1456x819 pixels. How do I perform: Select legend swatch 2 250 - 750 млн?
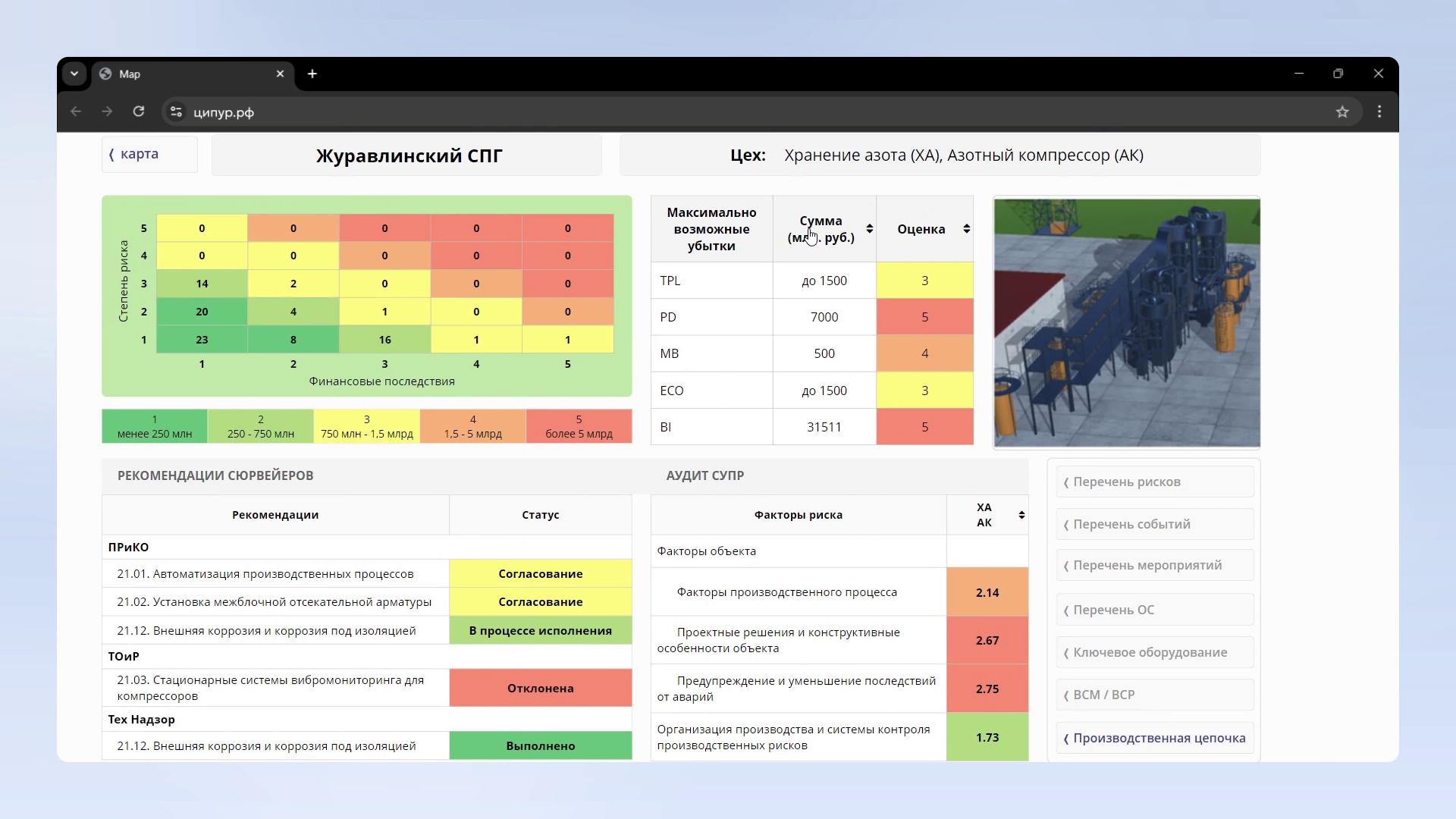pos(261,426)
